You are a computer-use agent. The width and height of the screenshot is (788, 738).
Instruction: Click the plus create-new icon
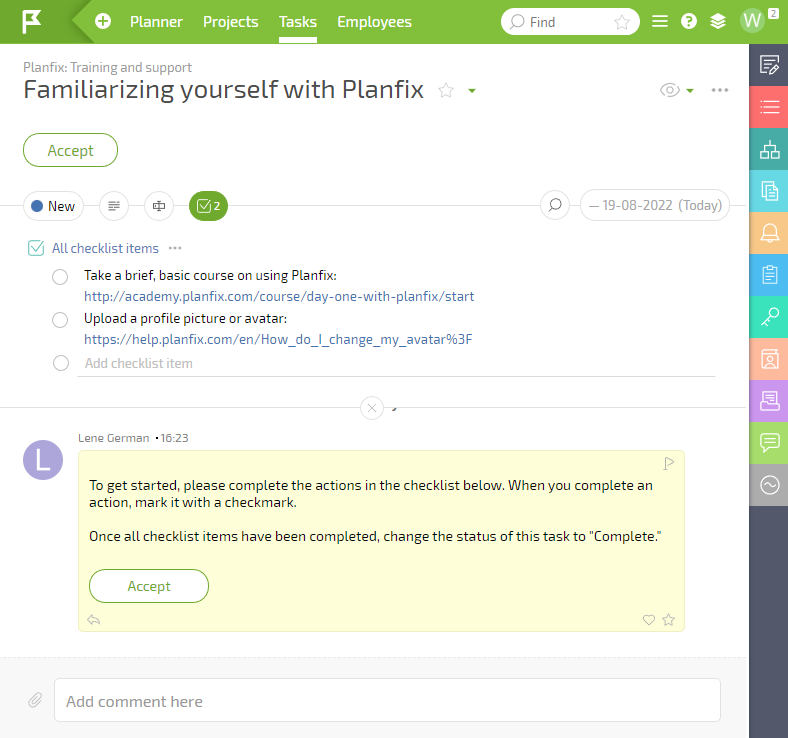coord(103,22)
